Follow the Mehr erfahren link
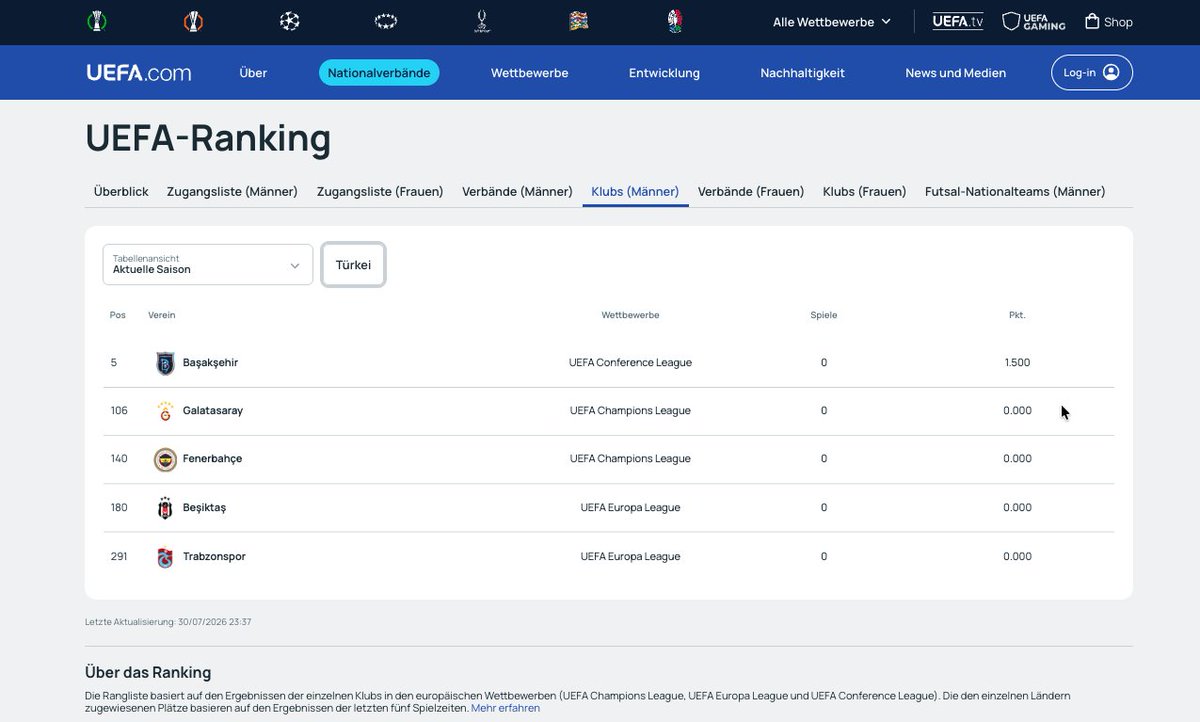Image resolution: width=1200 pixels, height=722 pixels. coord(506,708)
